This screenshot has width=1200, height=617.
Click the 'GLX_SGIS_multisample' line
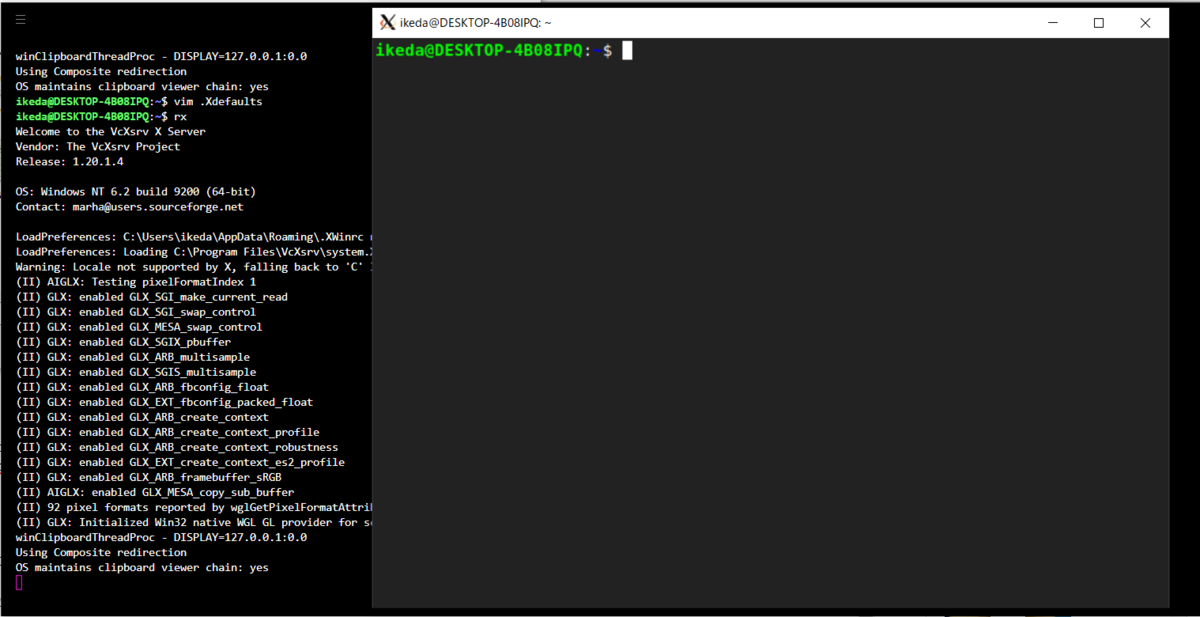[x=136, y=372]
